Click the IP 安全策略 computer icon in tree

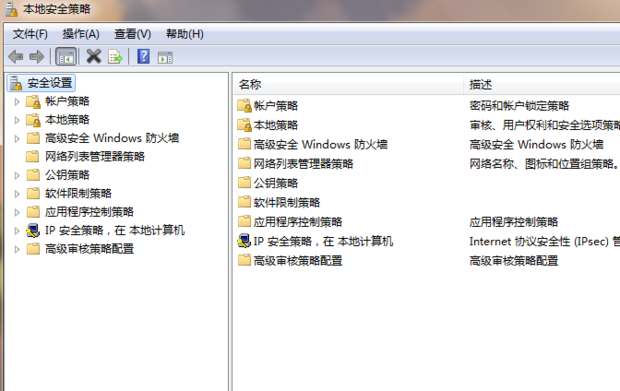click(33, 230)
